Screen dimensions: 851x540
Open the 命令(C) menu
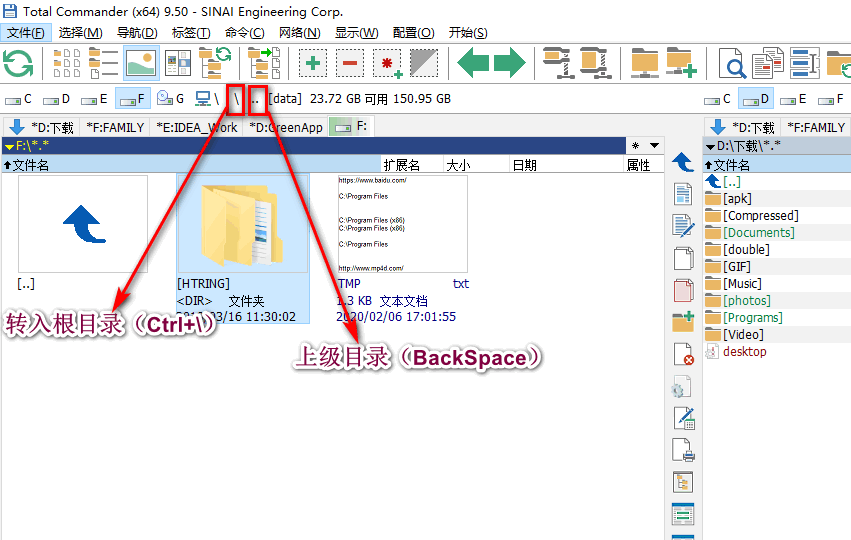(245, 33)
